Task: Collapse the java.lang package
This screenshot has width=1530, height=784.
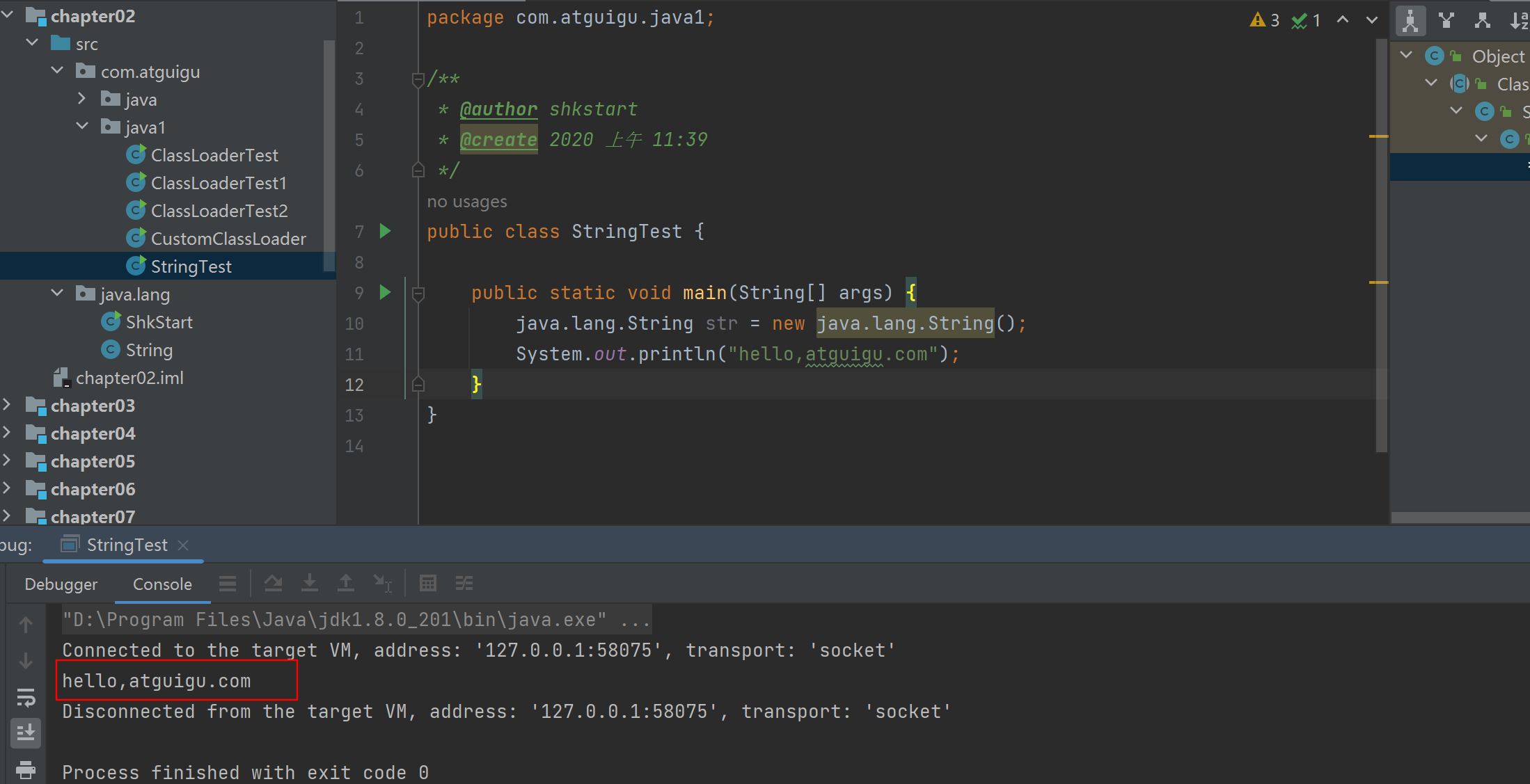Action: coord(57,293)
